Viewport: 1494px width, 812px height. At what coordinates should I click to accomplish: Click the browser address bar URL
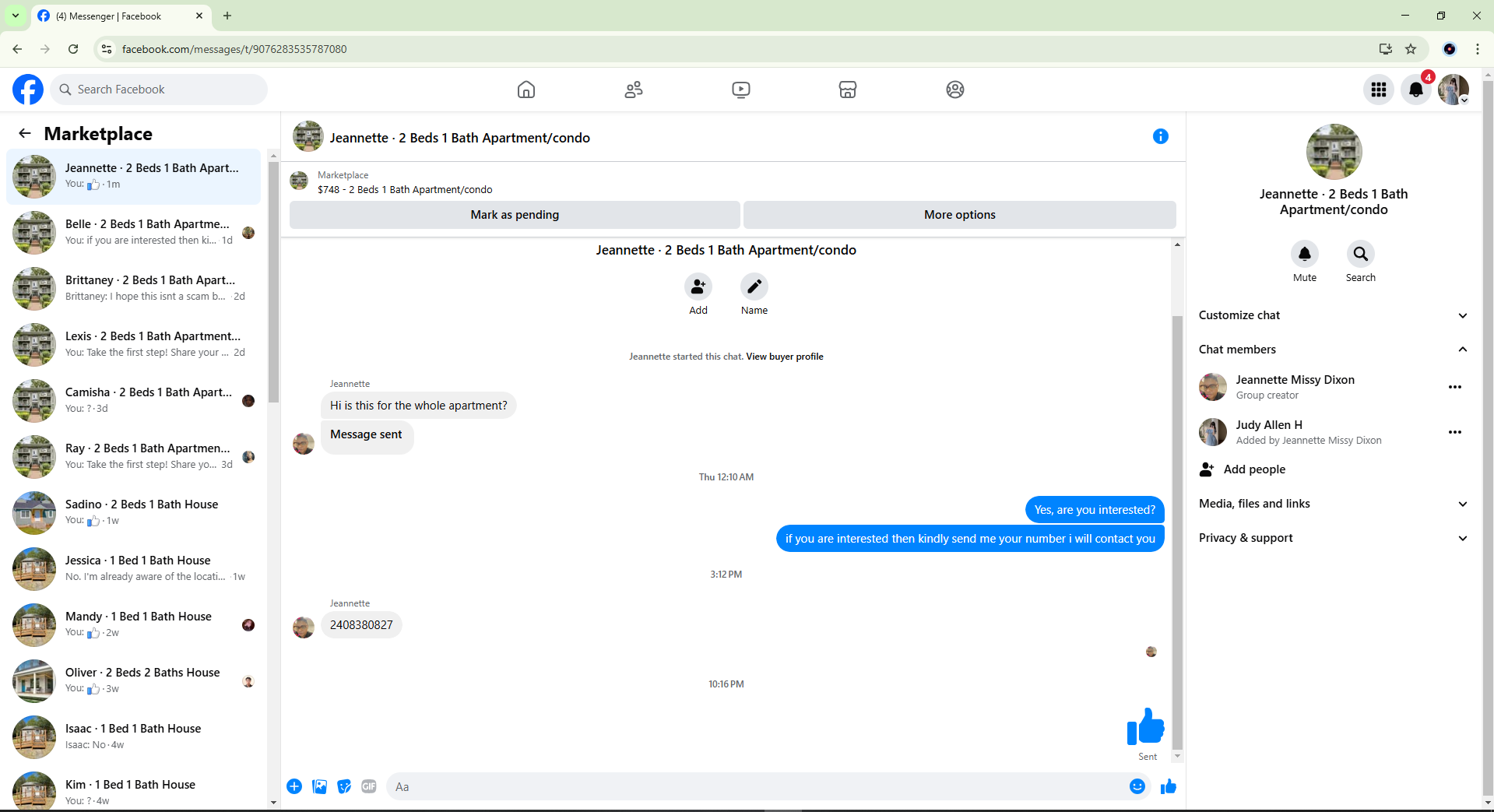[234, 49]
